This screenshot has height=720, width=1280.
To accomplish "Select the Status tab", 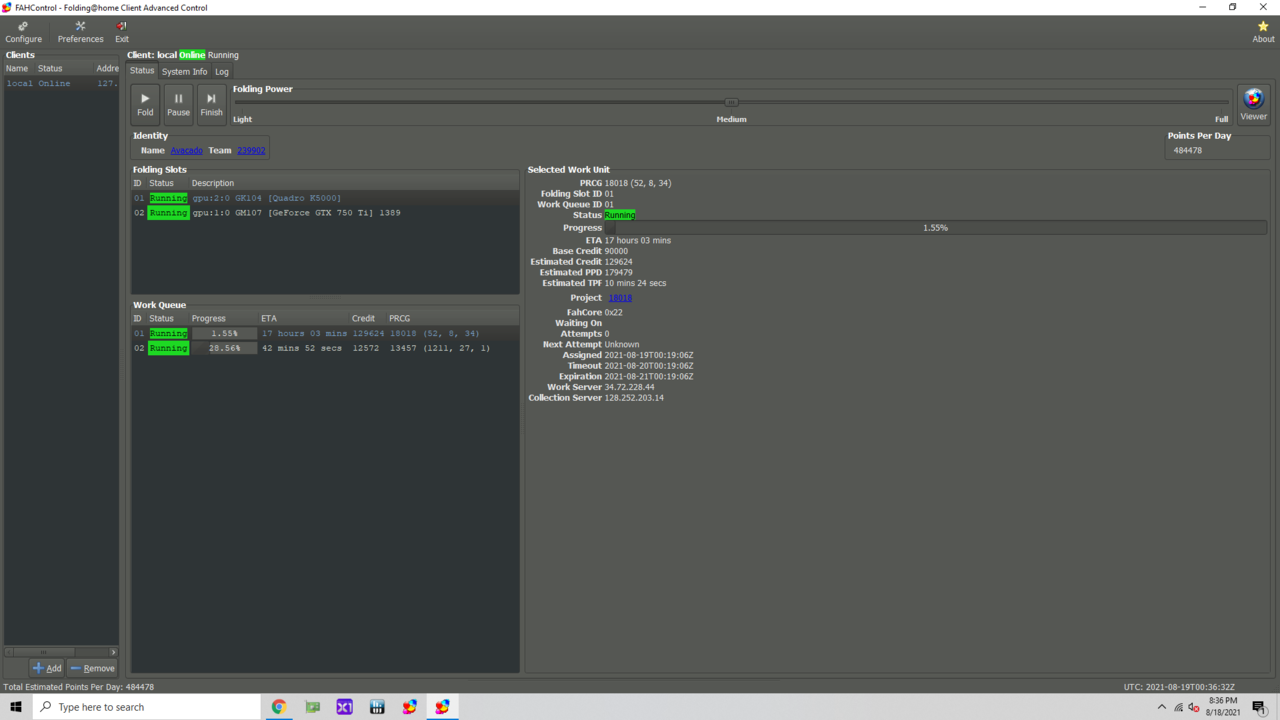I will tap(142, 71).
